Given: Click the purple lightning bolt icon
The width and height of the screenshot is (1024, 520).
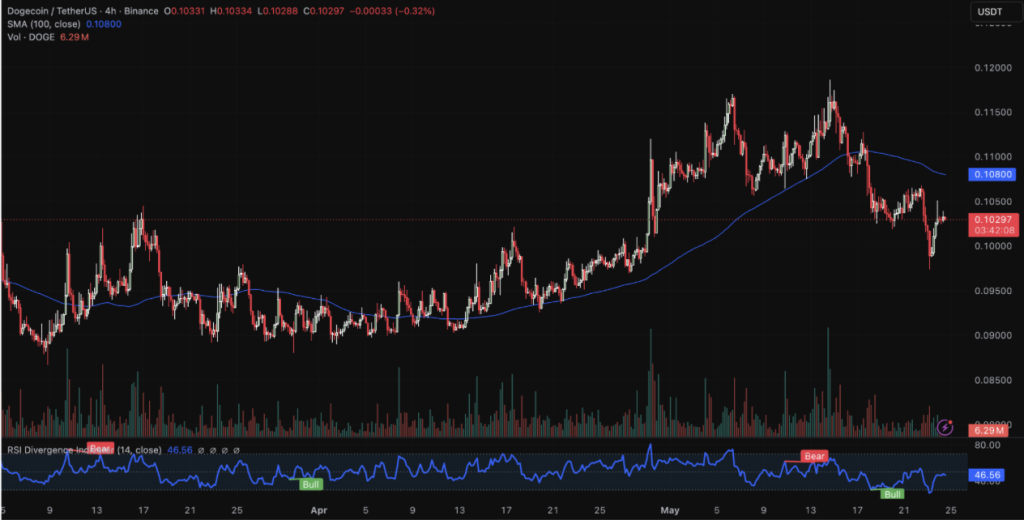Looking at the screenshot, I should point(945,428).
